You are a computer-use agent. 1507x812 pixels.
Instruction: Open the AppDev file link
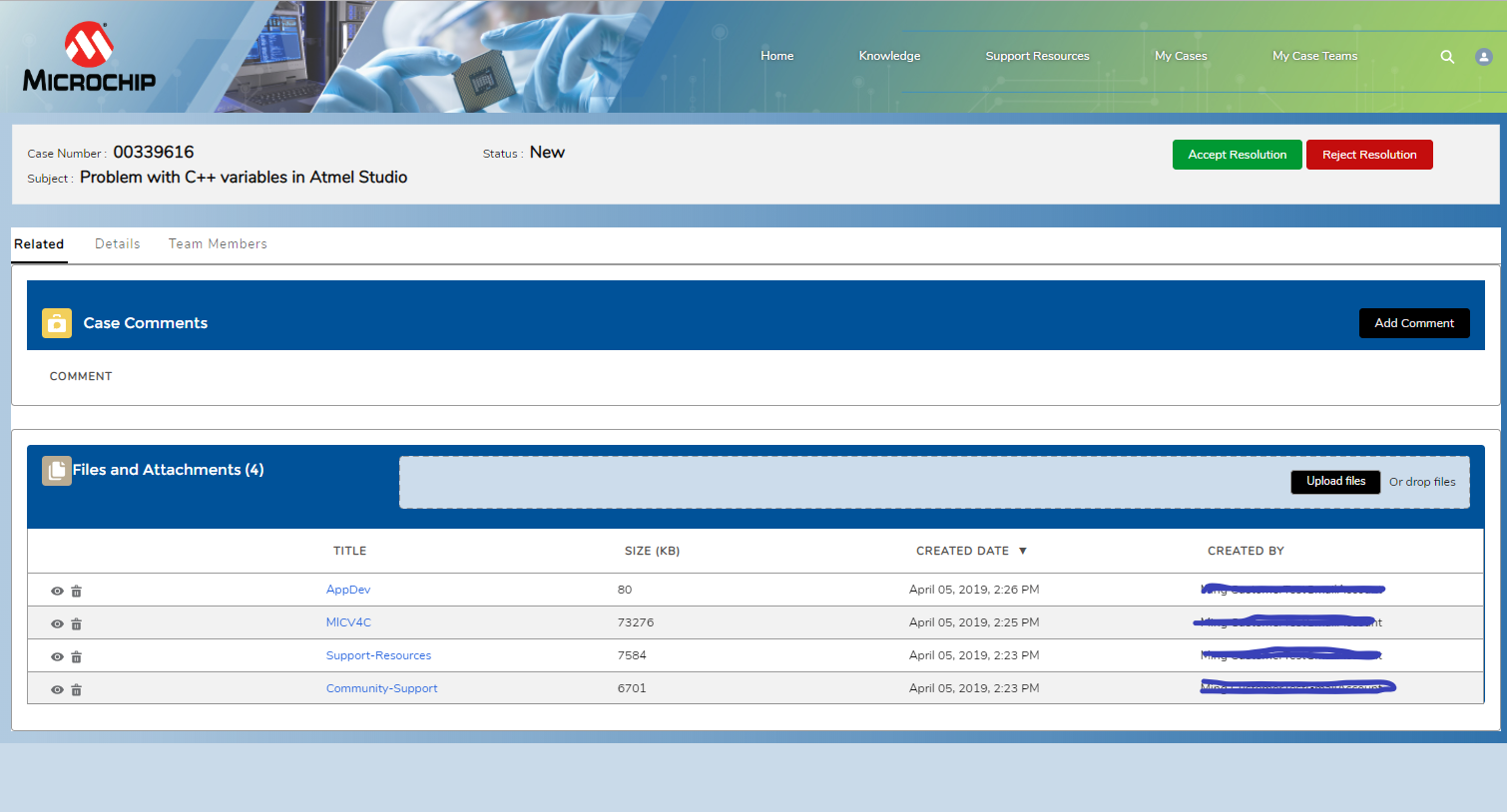[x=348, y=590]
